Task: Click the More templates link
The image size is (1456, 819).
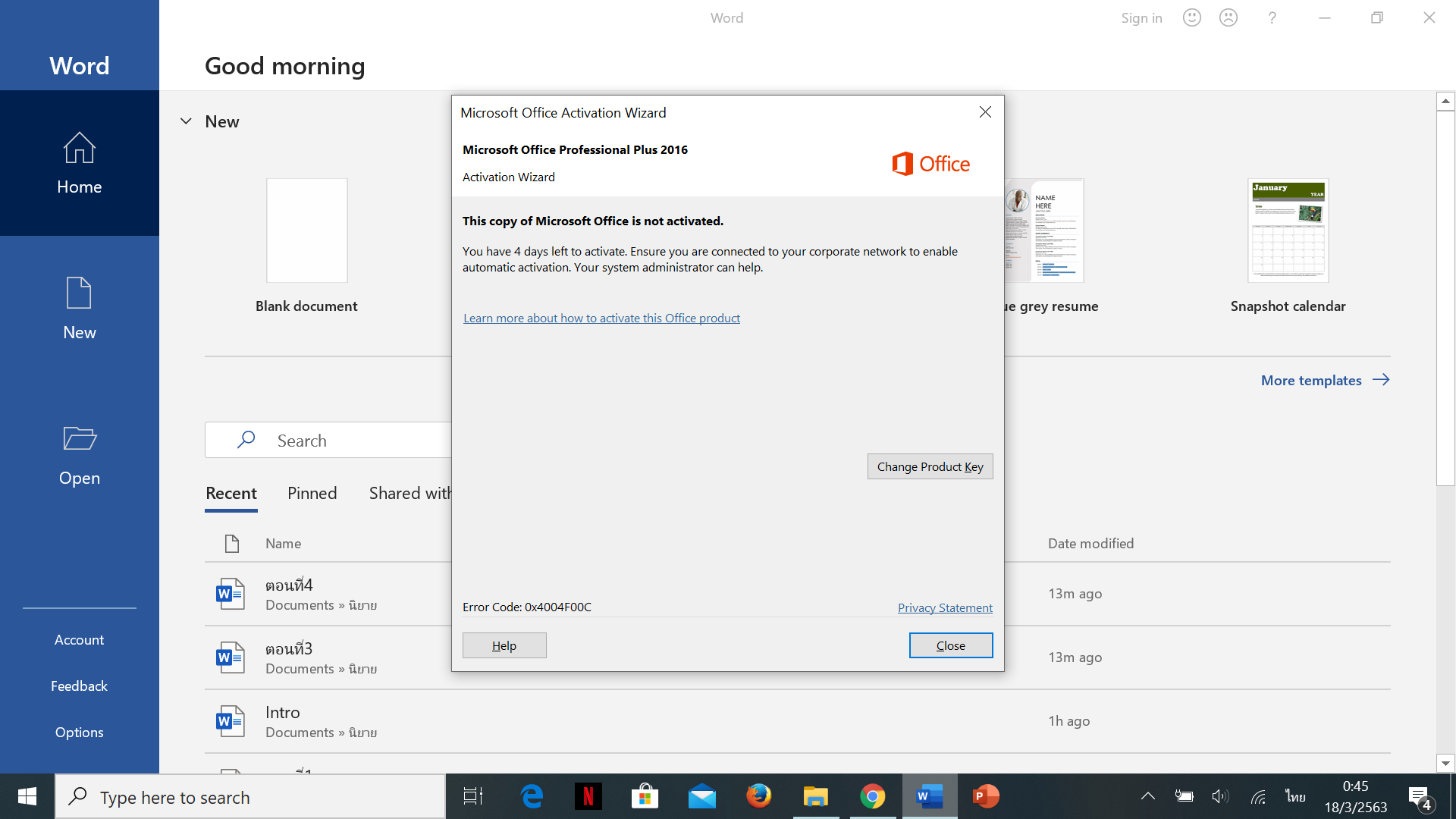Action: coord(1325,380)
